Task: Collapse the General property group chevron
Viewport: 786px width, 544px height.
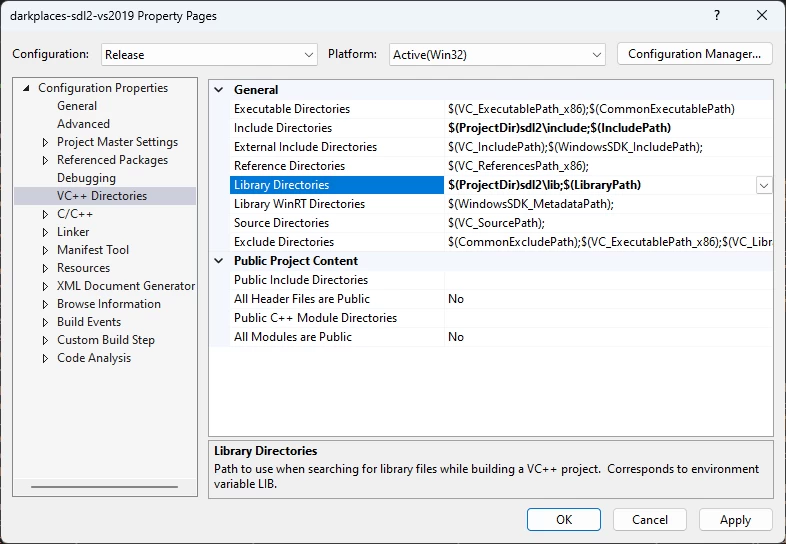Action: 219,90
